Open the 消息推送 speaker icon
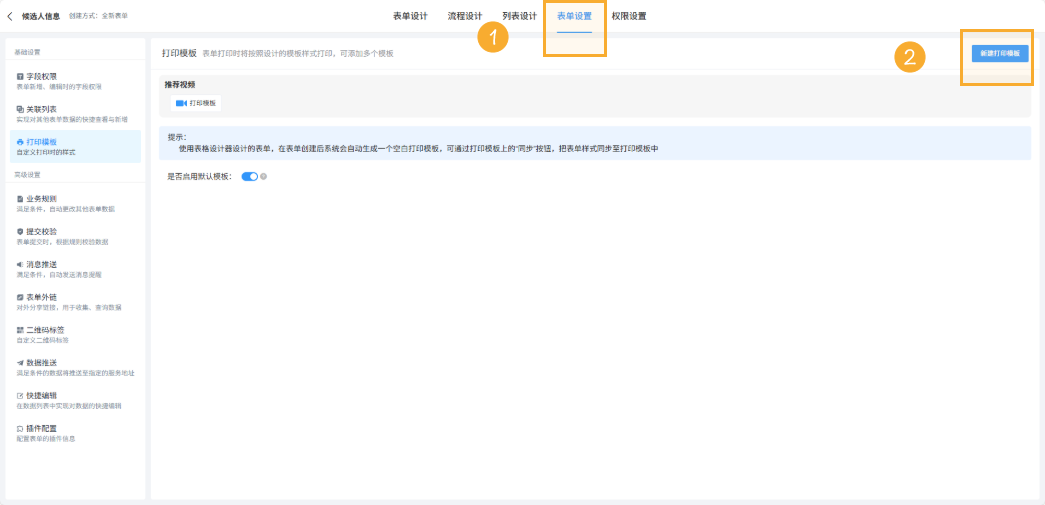 [x=20, y=264]
